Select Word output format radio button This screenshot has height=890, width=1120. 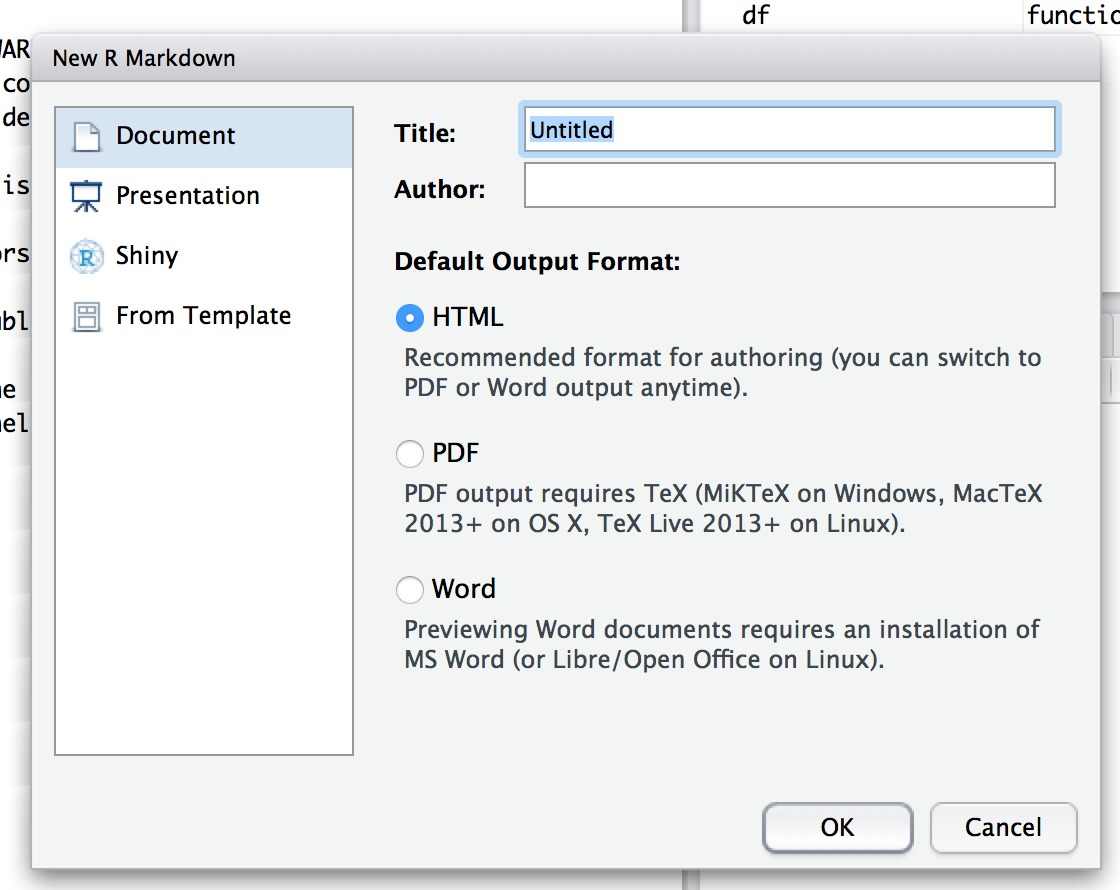(x=410, y=590)
